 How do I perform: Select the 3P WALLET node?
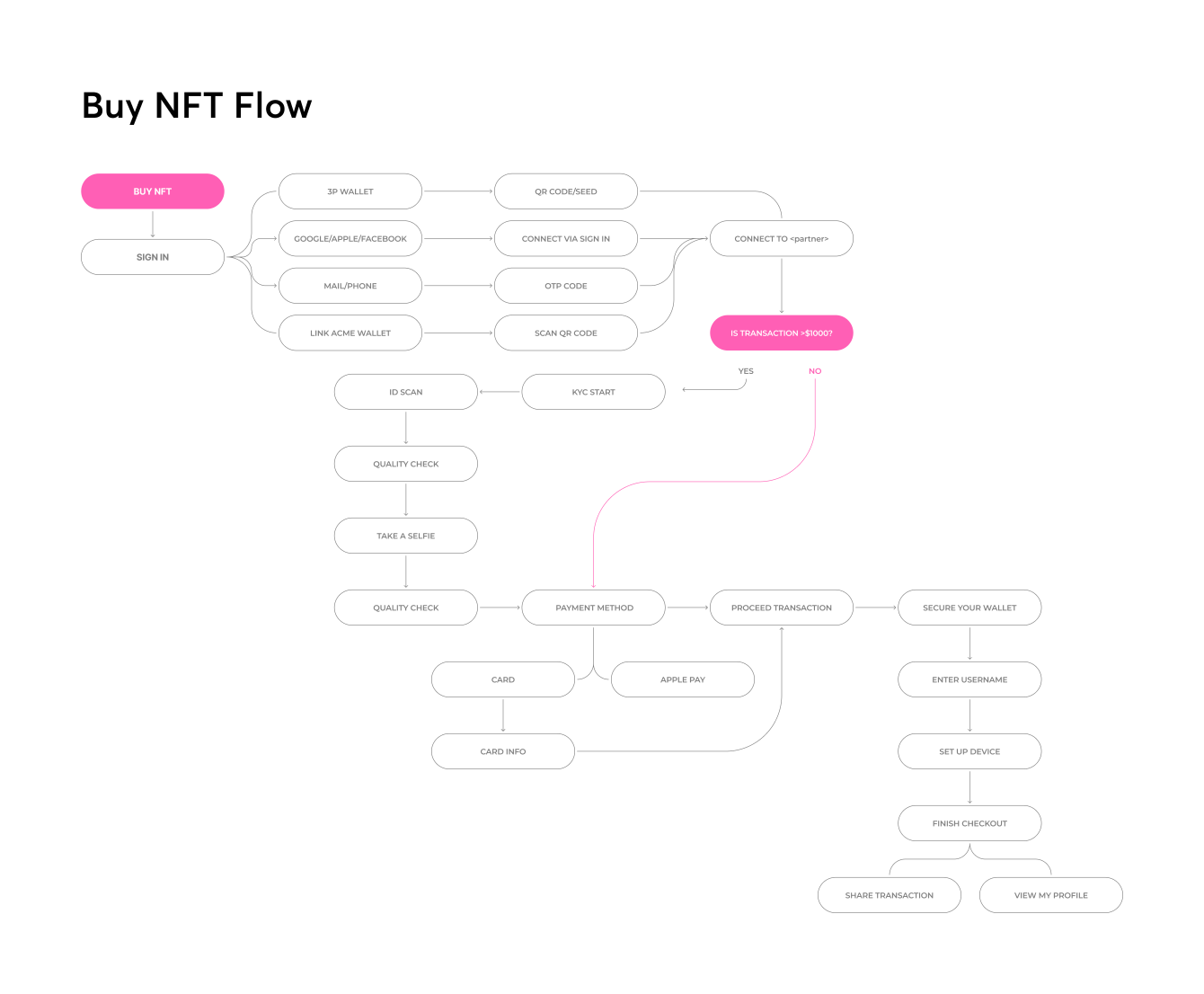350,191
